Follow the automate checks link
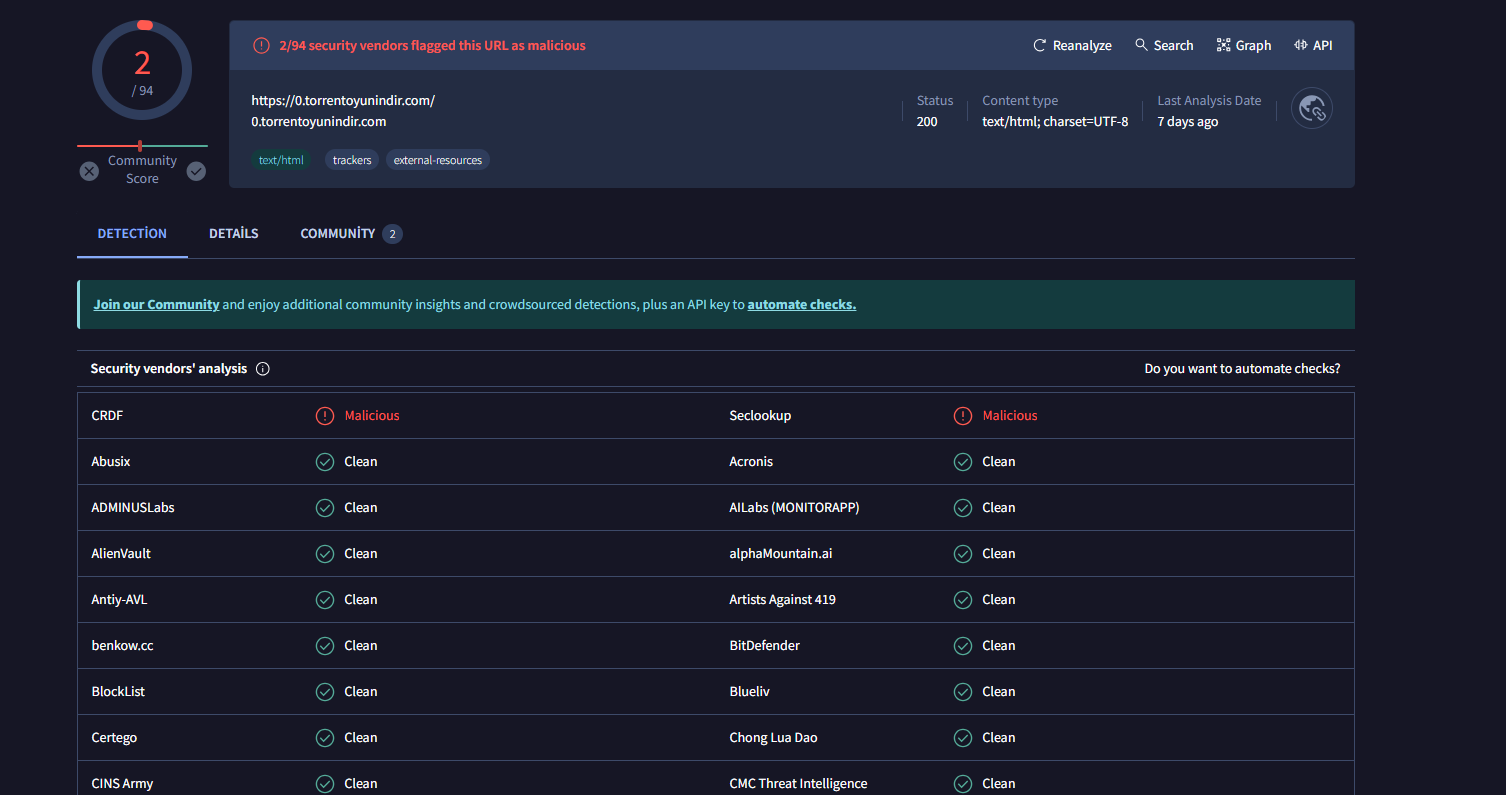Image resolution: width=1506 pixels, height=795 pixels. click(802, 304)
